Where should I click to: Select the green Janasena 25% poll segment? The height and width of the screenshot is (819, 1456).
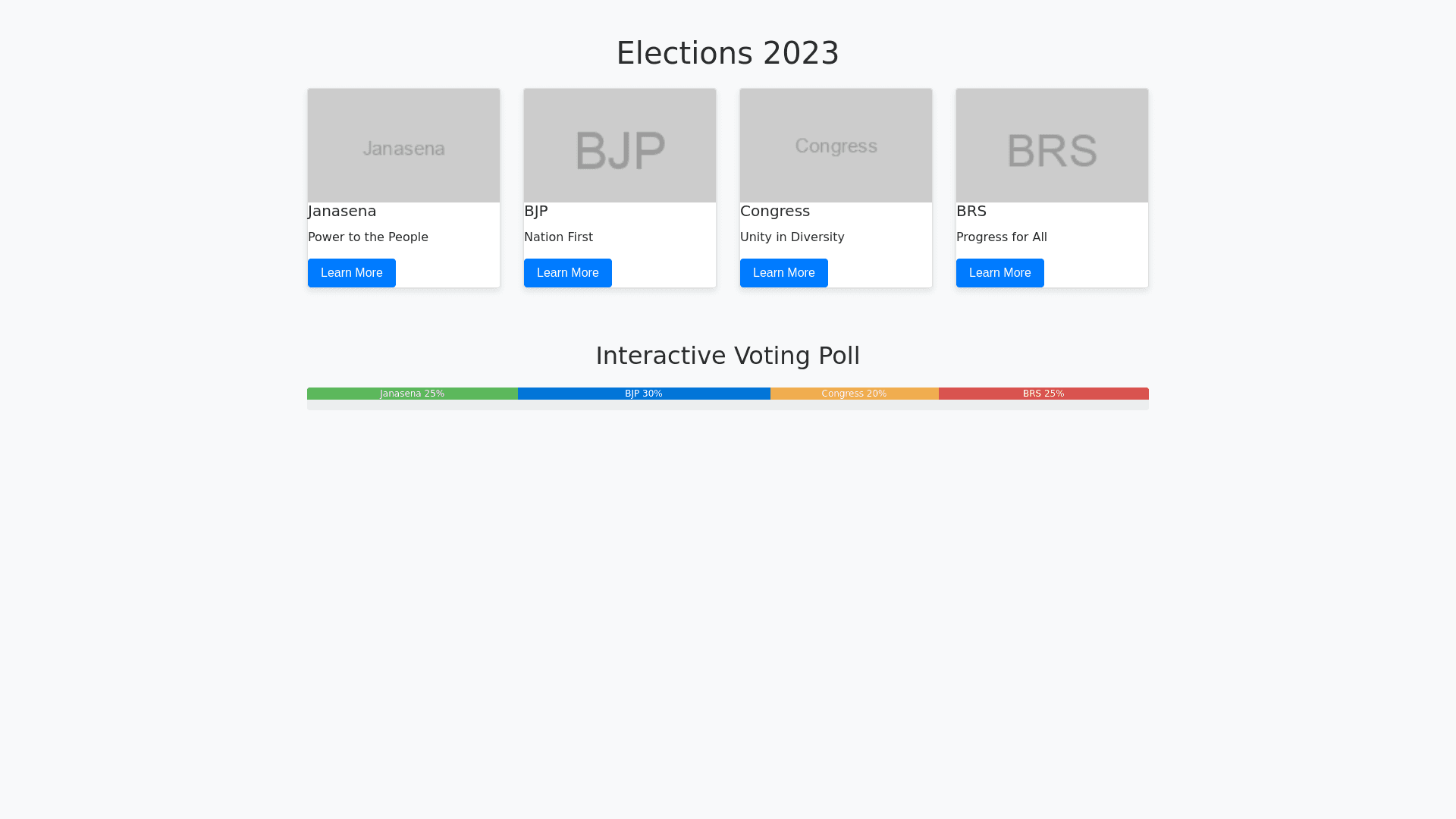(x=412, y=394)
